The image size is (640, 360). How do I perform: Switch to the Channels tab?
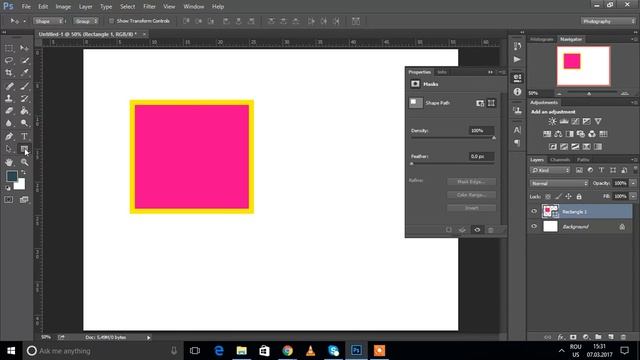click(560, 160)
